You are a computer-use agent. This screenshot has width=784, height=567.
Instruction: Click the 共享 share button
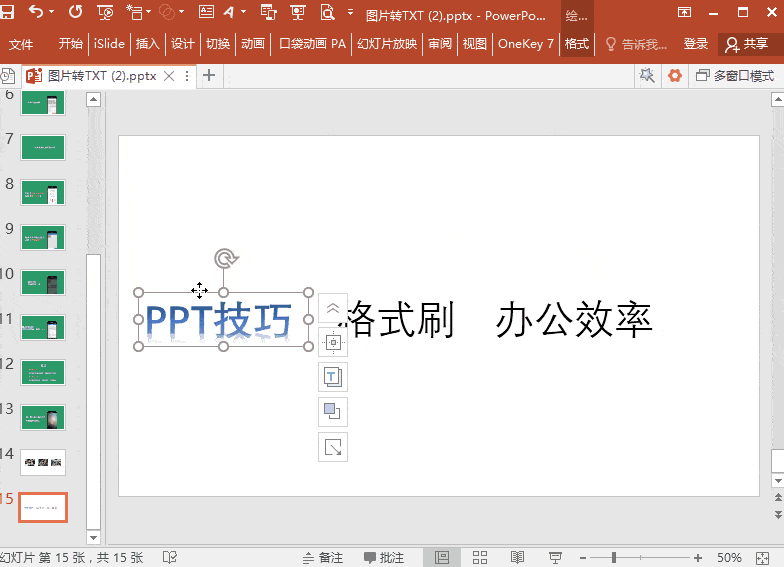(x=747, y=44)
